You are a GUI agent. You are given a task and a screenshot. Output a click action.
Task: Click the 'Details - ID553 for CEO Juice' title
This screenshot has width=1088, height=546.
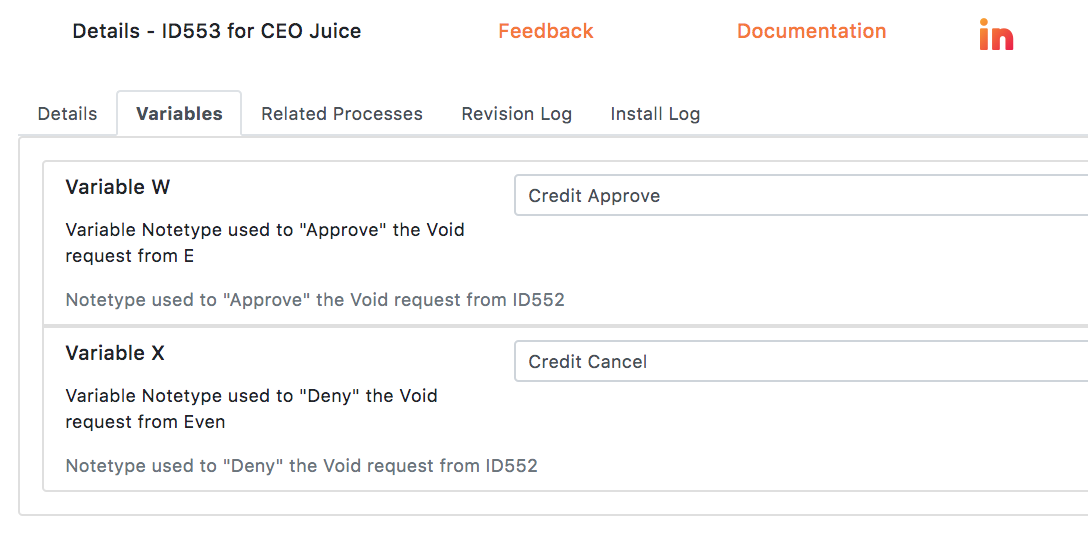coord(216,31)
